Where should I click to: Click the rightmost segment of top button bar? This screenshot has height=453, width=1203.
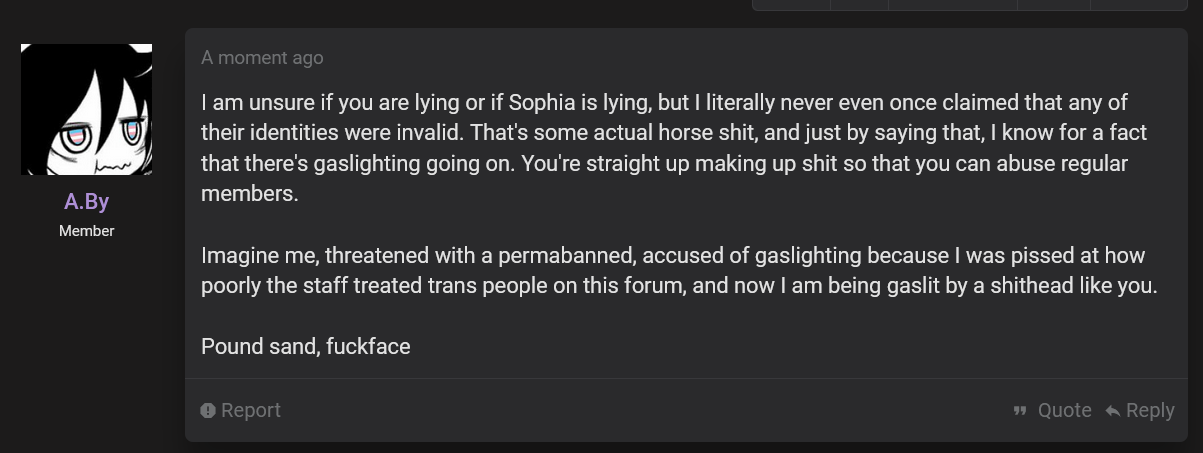click(1139, 5)
